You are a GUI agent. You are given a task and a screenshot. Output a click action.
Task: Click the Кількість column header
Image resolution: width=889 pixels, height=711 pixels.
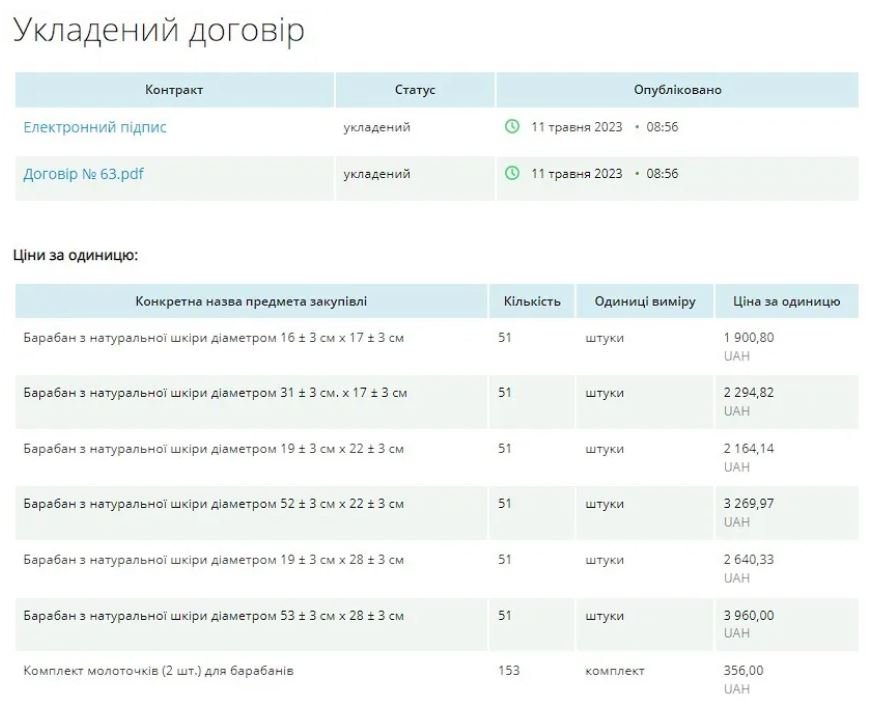pyautogui.click(x=532, y=301)
